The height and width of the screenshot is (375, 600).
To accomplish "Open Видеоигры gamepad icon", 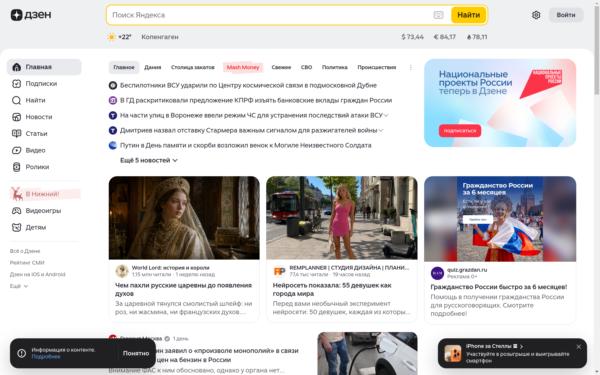I will [16, 210].
